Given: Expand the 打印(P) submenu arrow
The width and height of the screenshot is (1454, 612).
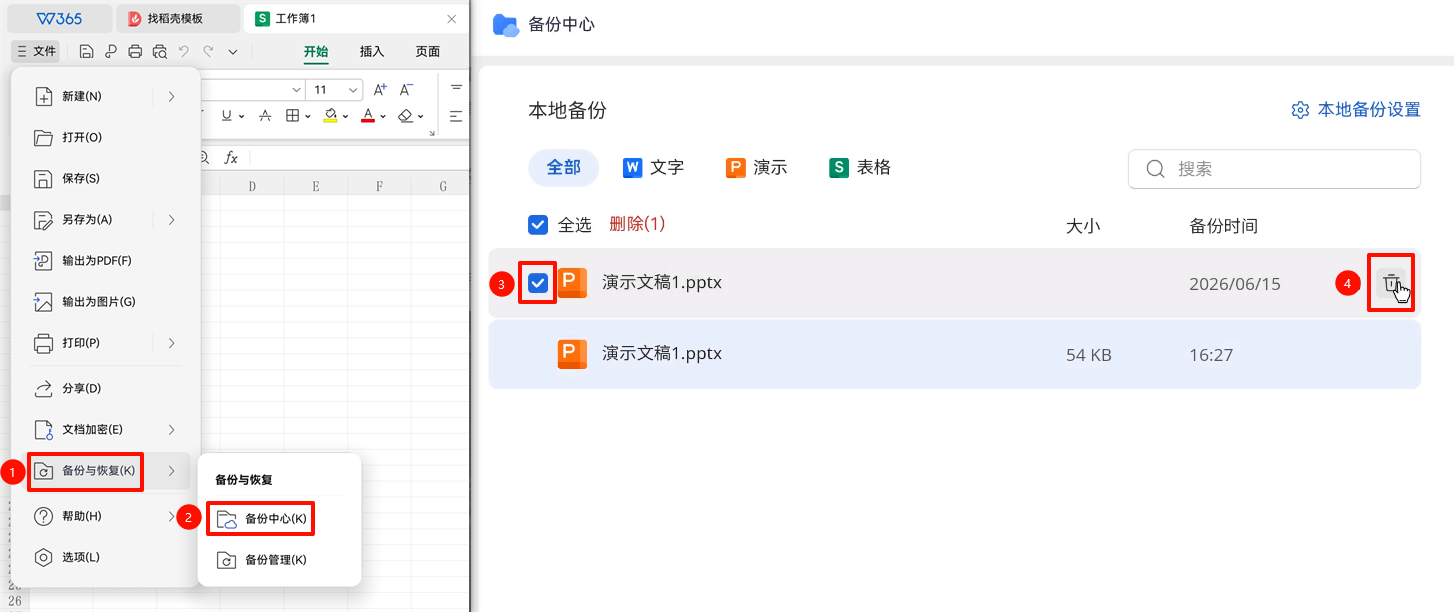Looking at the screenshot, I should coord(172,343).
